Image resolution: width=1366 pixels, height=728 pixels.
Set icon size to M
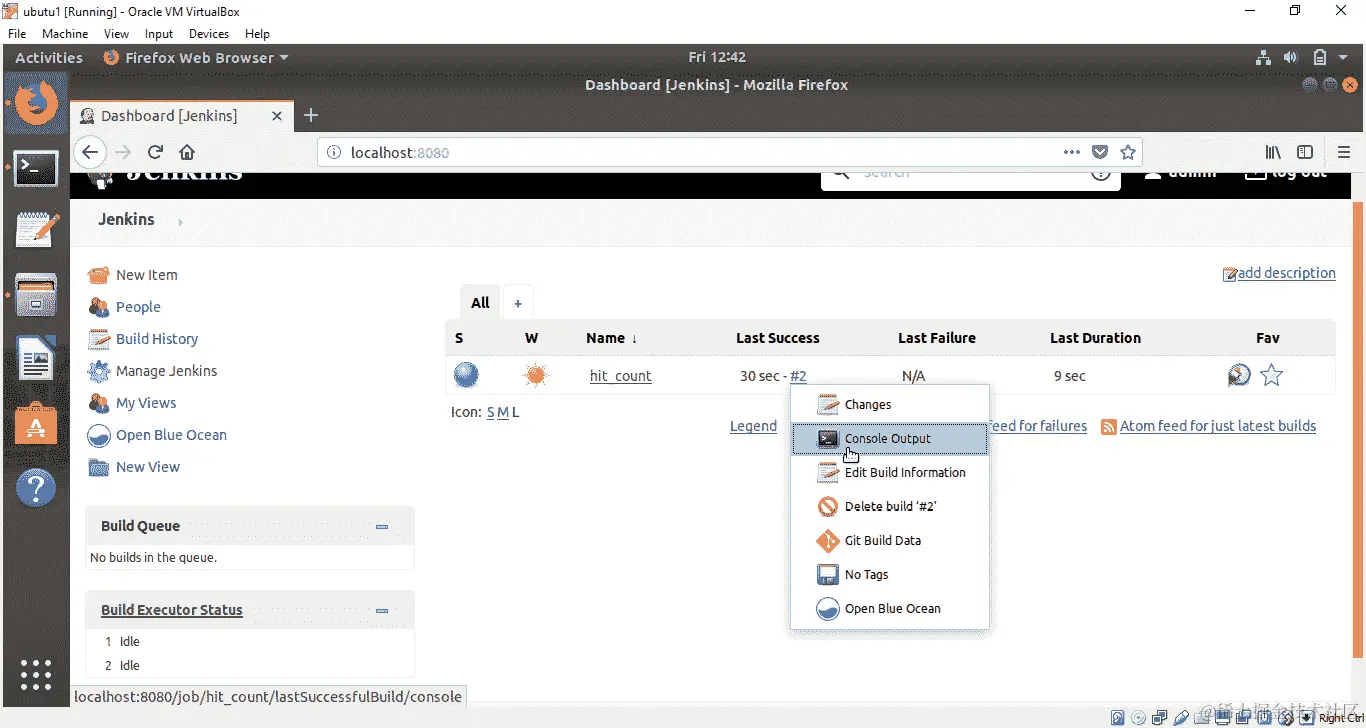pos(503,412)
